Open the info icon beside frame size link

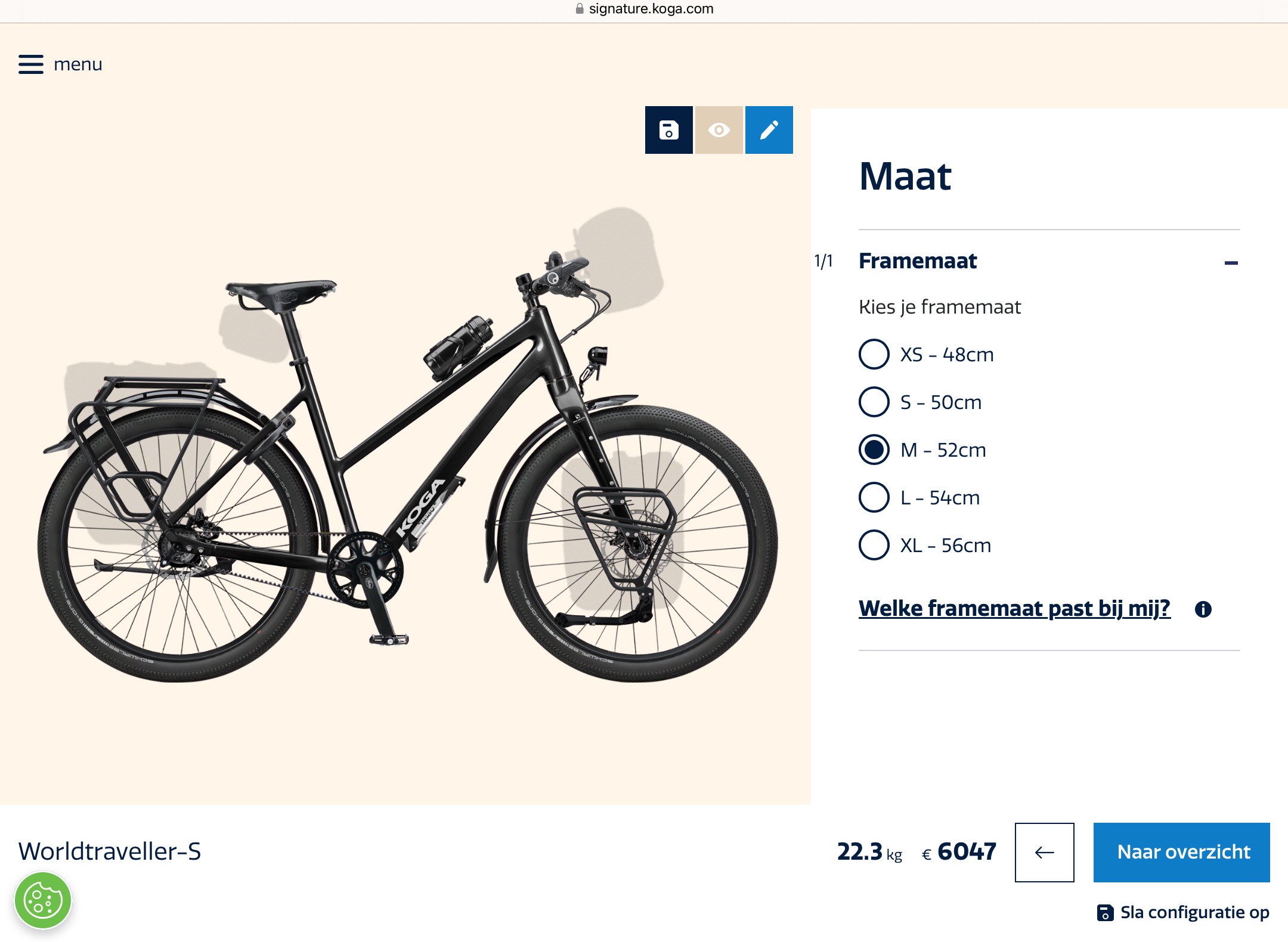1203,609
